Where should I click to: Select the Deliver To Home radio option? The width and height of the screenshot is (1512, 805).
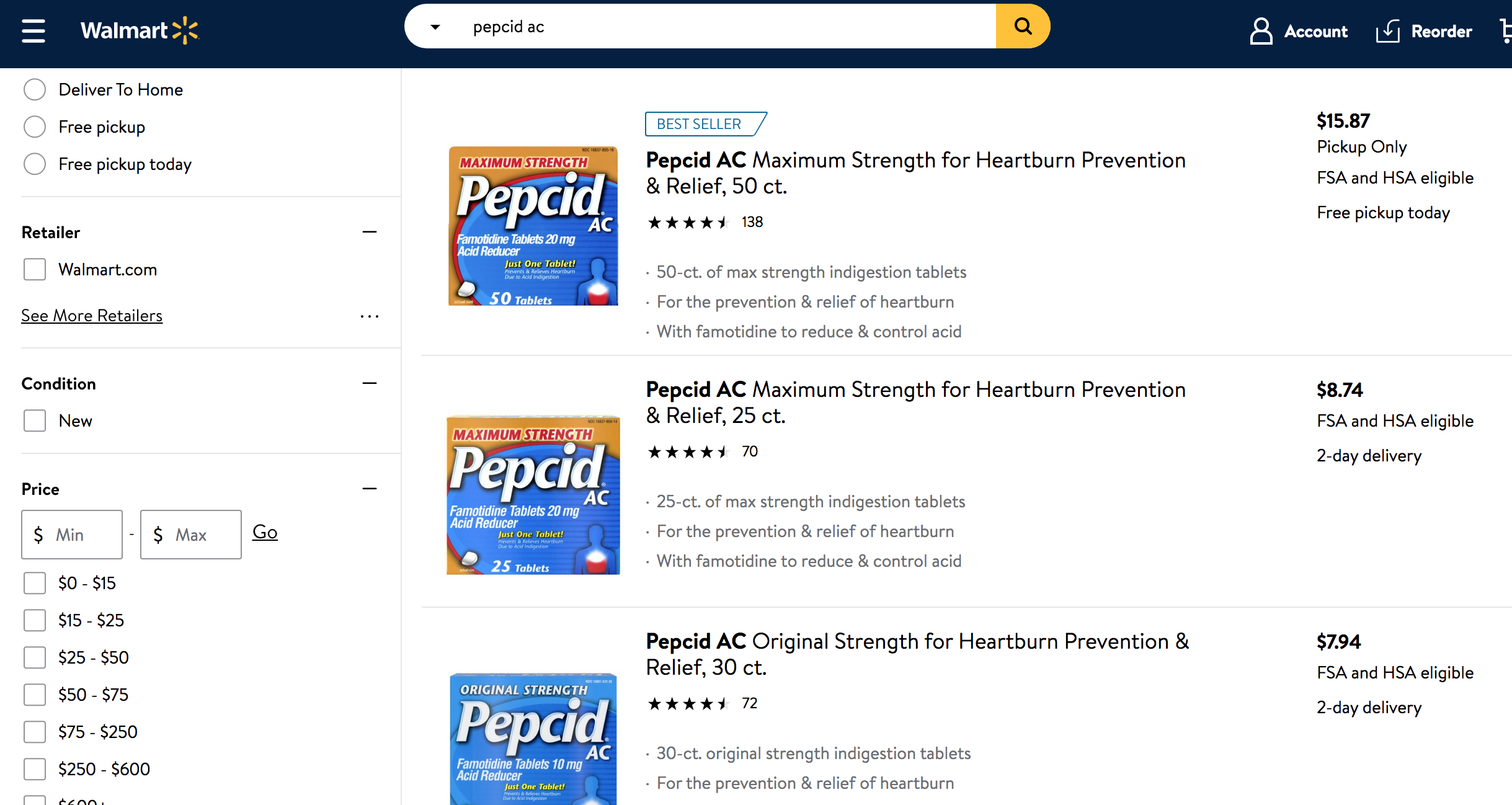[x=35, y=89]
